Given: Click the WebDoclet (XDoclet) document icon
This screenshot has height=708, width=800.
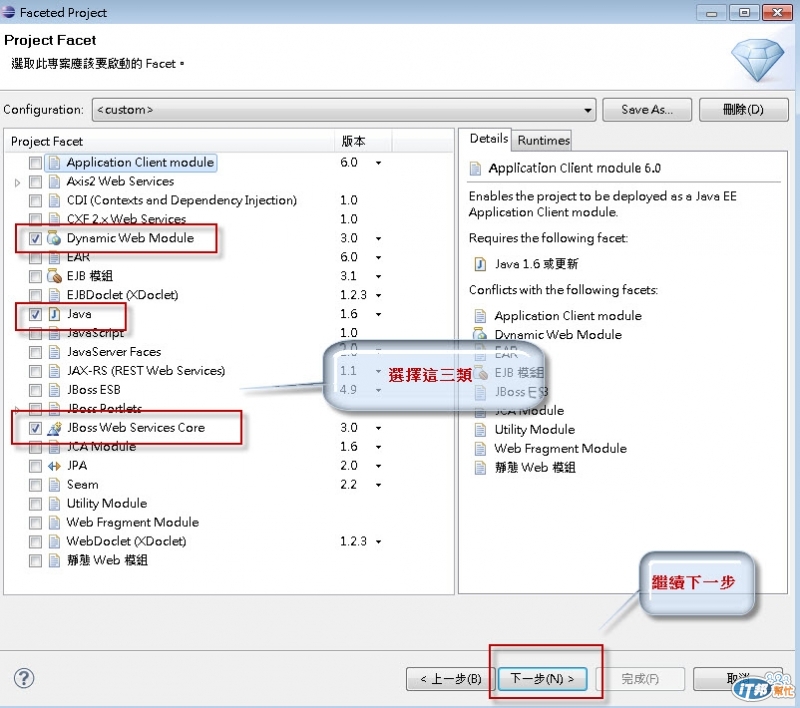Looking at the screenshot, I should tap(54, 541).
